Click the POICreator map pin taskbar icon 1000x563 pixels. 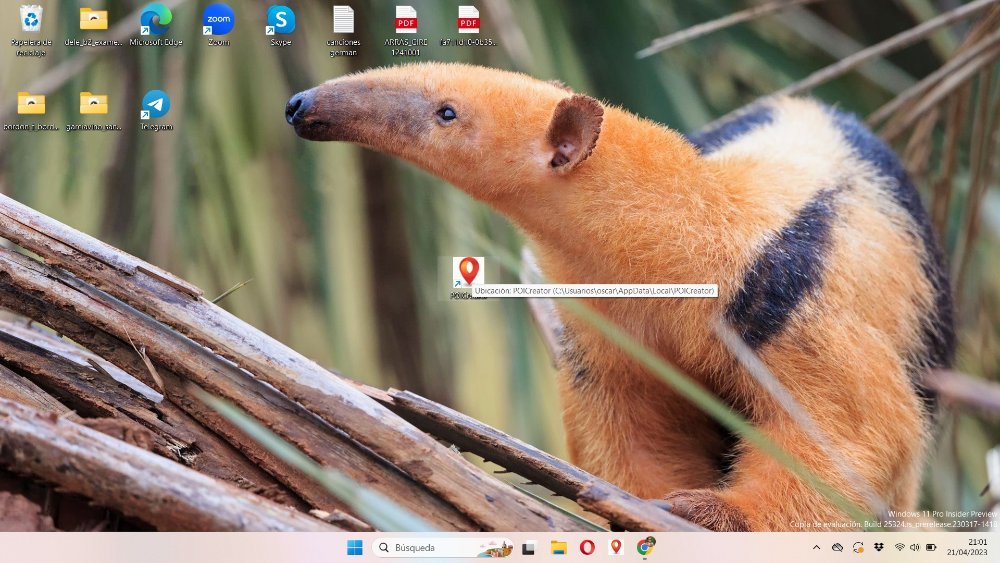pyautogui.click(x=616, y=547)
